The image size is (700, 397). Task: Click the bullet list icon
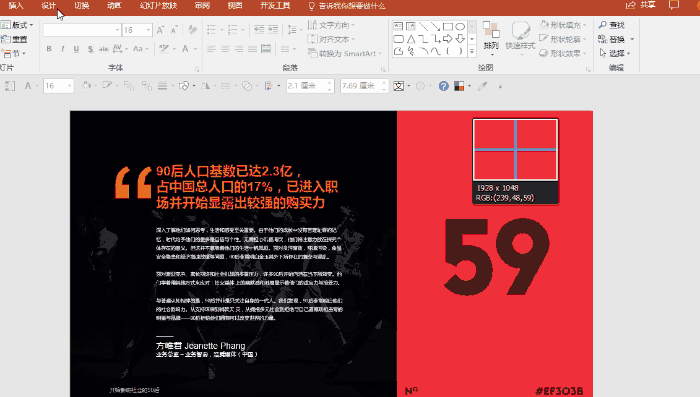(x=211, y=30)
